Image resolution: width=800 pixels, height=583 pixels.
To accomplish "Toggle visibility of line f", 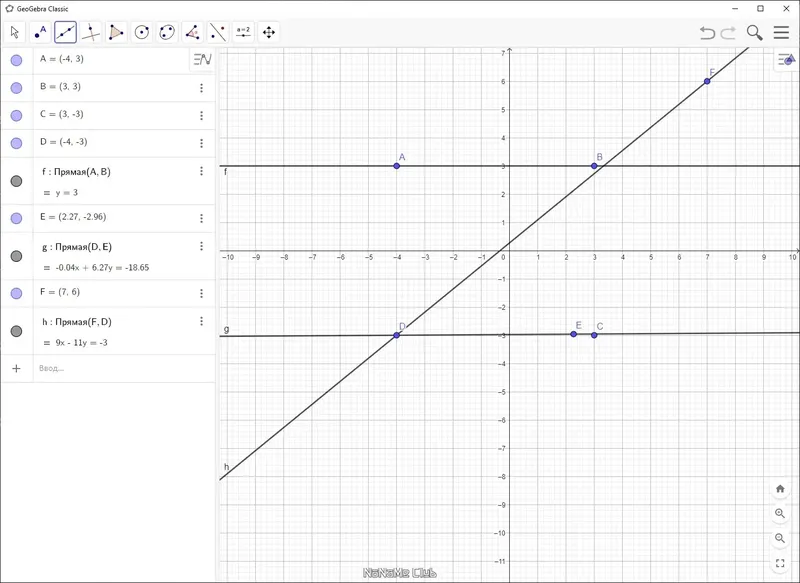I will (x=16, y=181).
